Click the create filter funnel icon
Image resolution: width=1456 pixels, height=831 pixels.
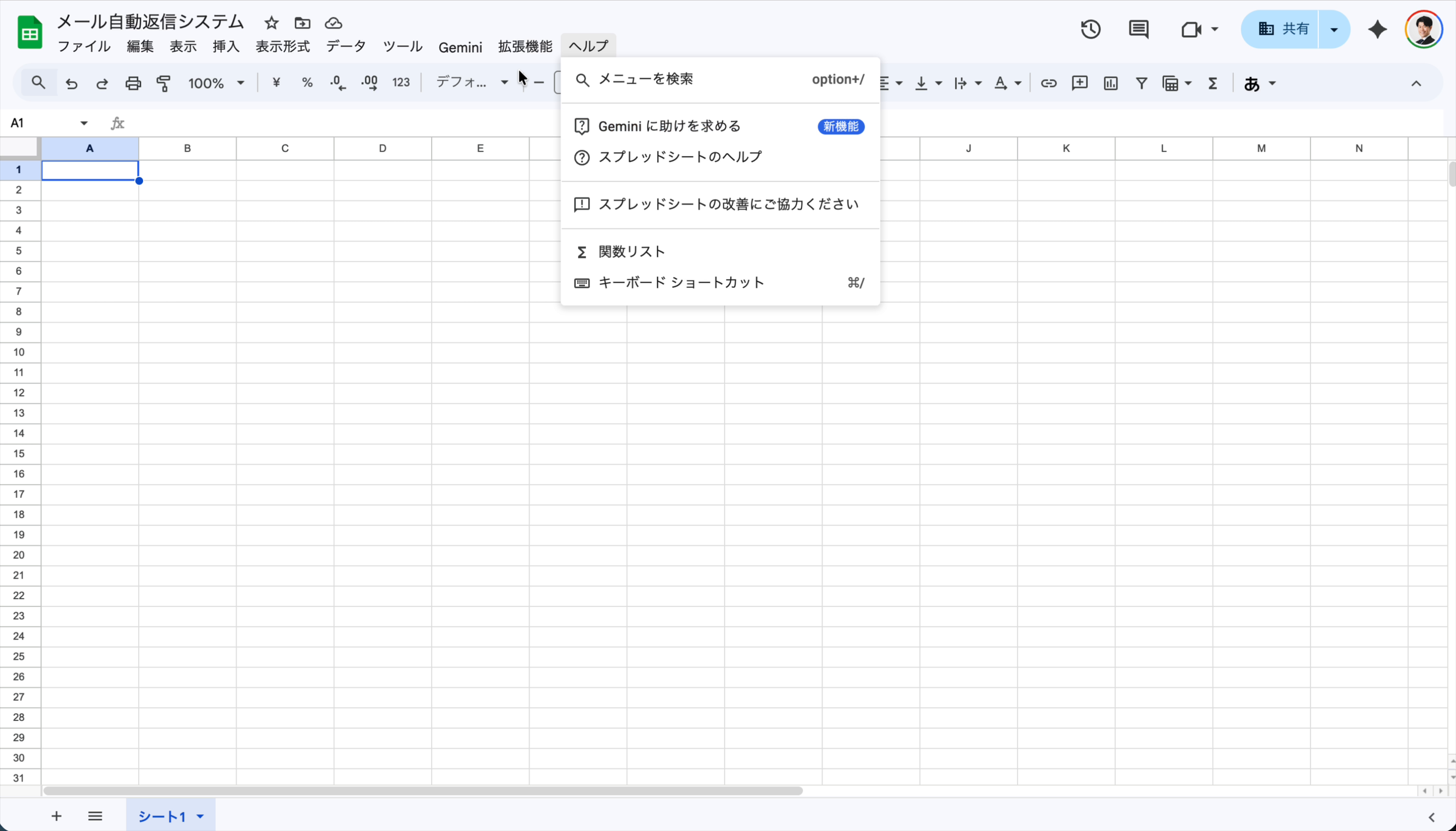1141,83
